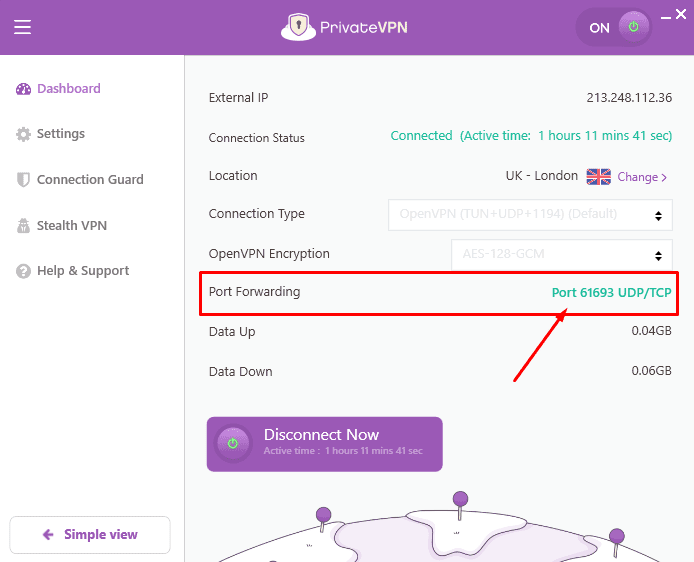Click the Connection Type dropdown arrows
The height and width of the screenshot is (562, 694).
pos(658,216)
